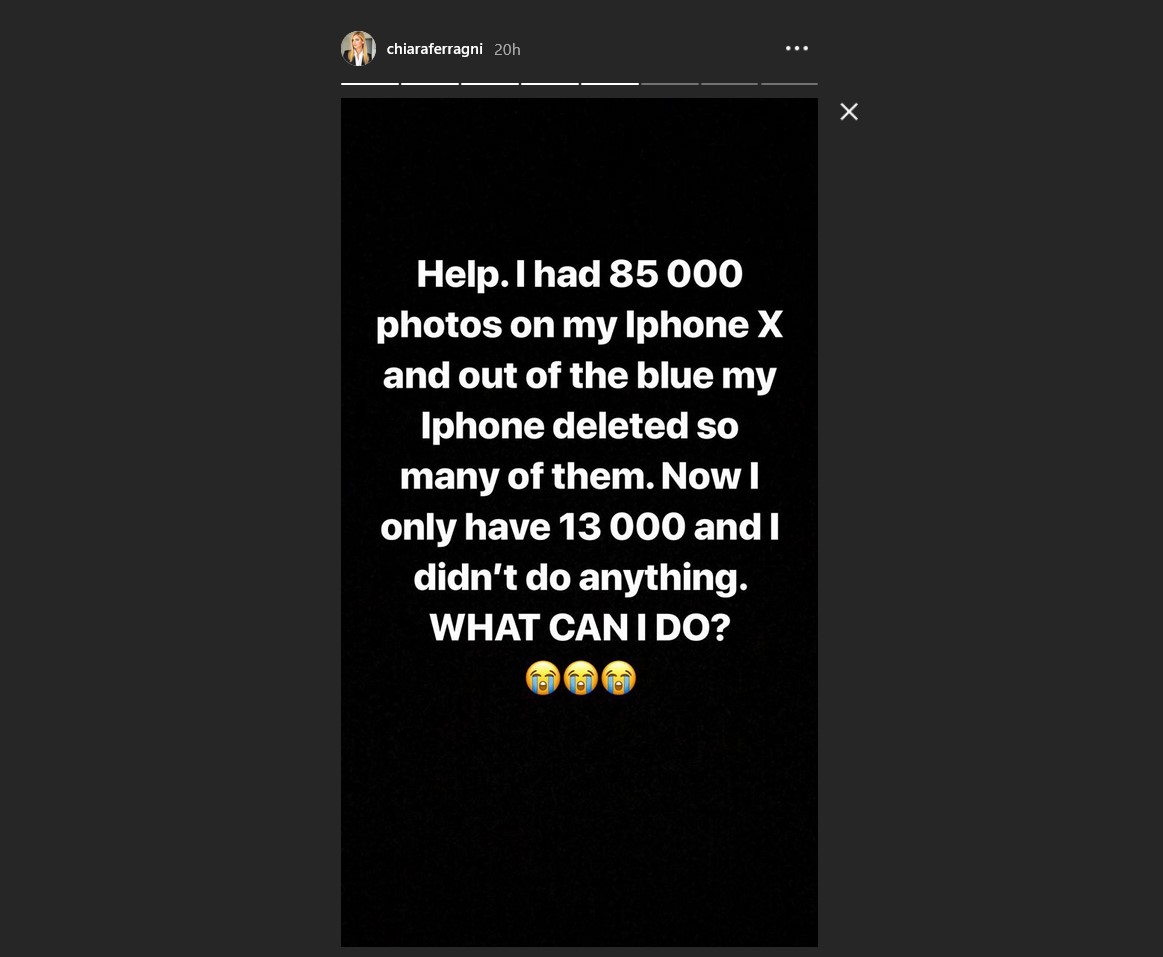Skip to the sixth story progress segment
The image size is (1163, 957).
(x=670, y=83)
